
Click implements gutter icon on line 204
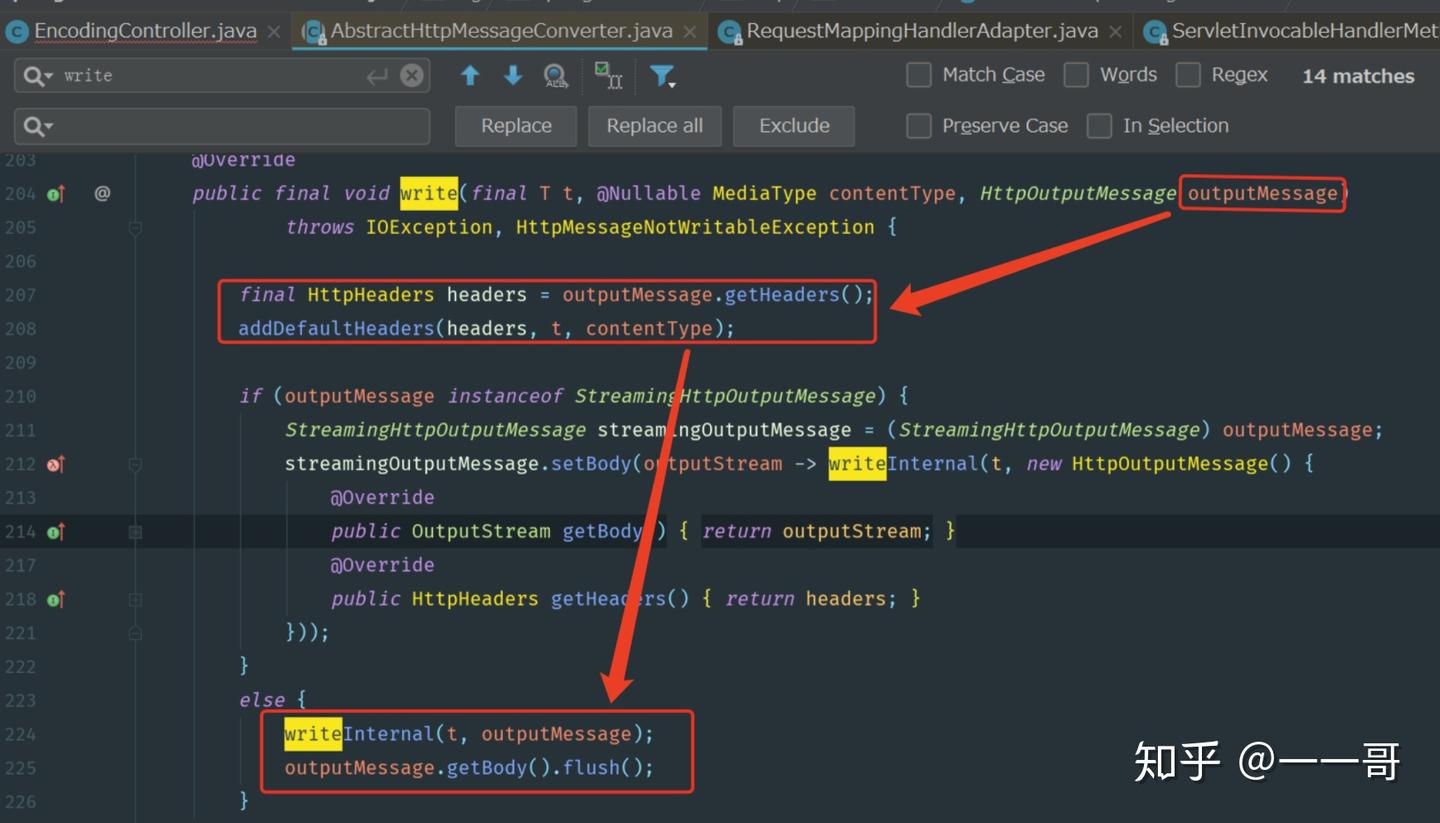coord(56,194)
